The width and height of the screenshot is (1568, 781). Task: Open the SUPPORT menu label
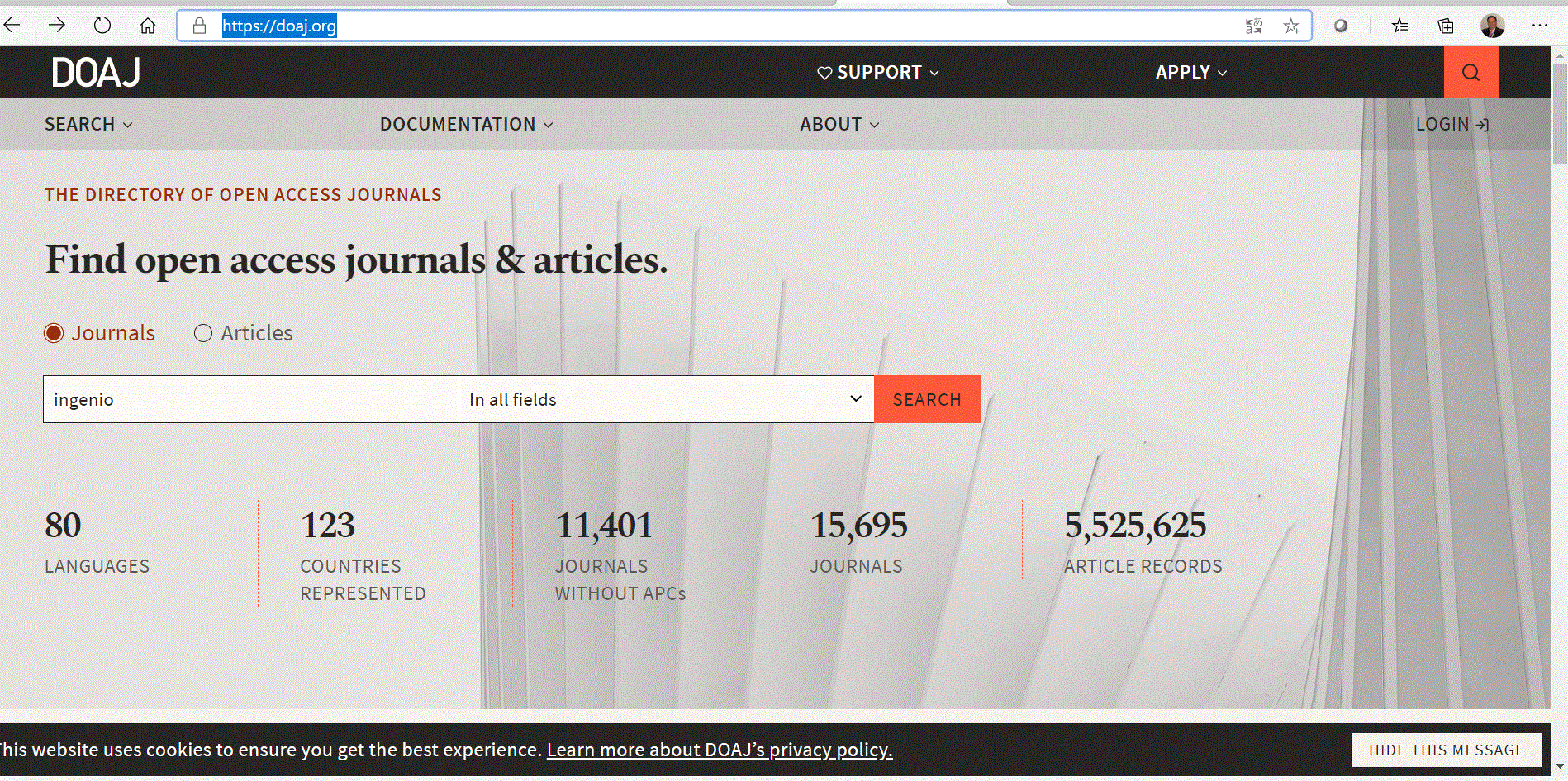pyautogui.click(x=879, y=73)
